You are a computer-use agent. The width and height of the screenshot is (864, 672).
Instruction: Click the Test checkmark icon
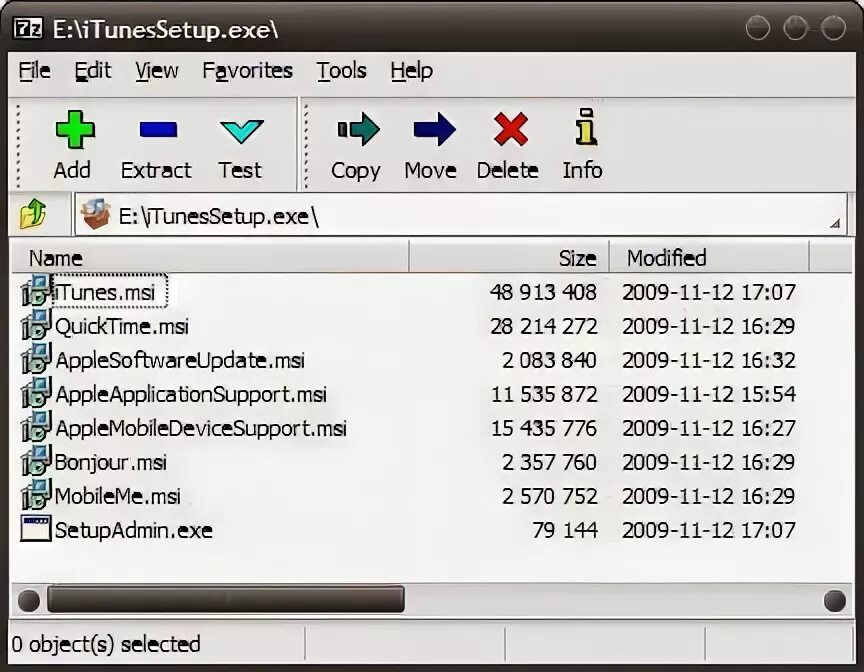point(241,132)
